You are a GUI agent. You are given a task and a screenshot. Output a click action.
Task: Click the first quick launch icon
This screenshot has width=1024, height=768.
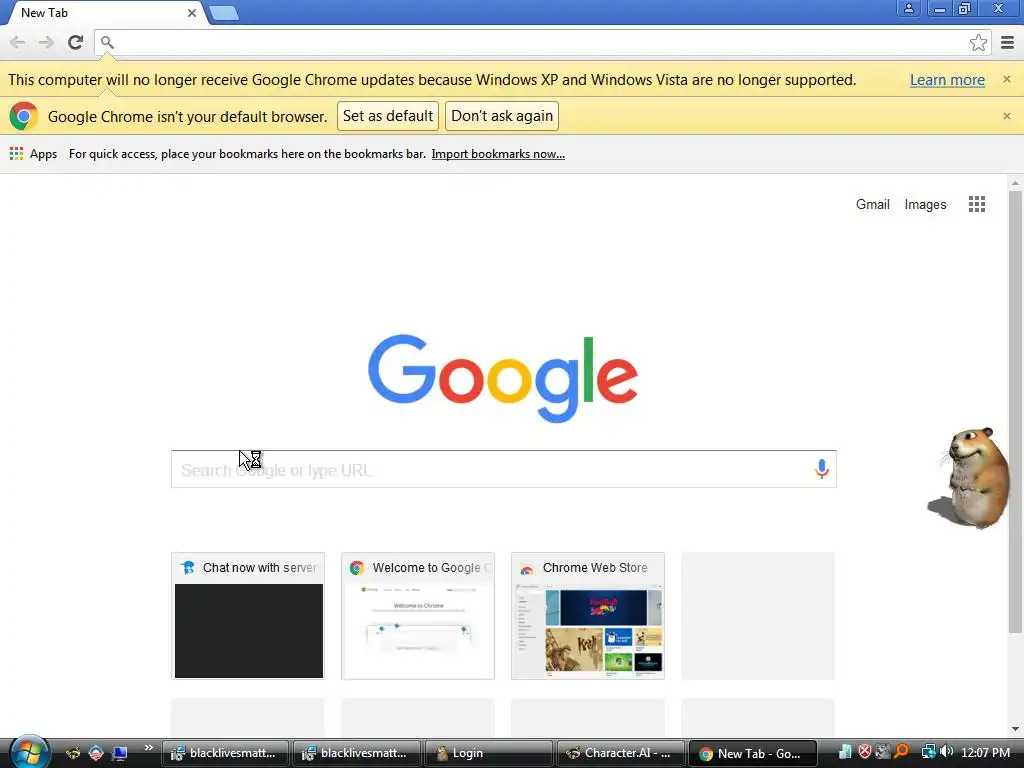click(72, 753)
